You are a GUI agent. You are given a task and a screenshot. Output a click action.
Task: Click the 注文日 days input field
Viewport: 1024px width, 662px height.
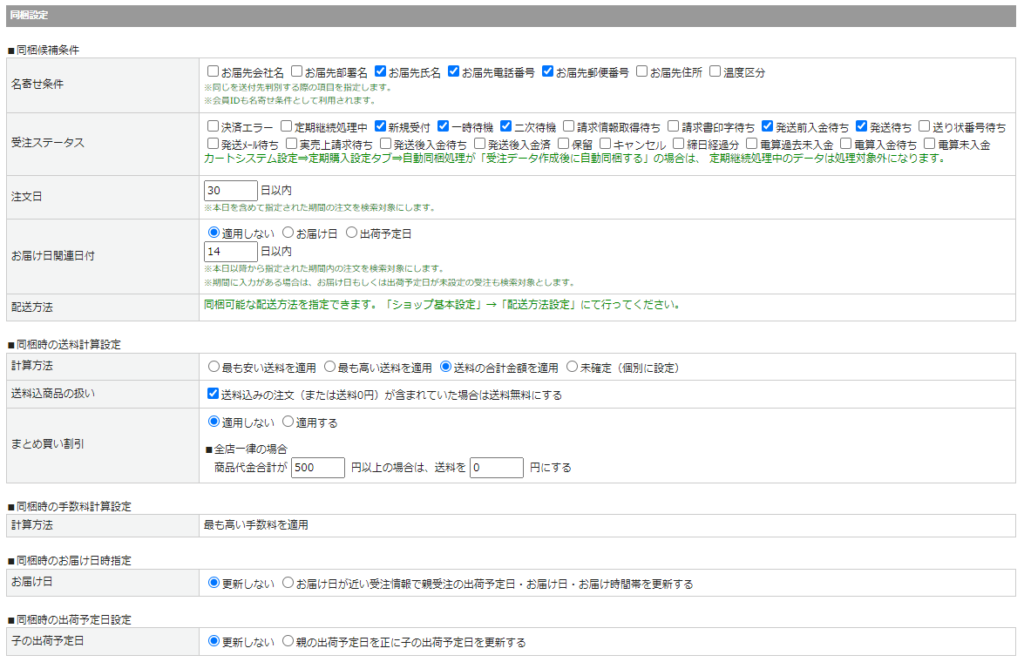[x=230, y=191]
